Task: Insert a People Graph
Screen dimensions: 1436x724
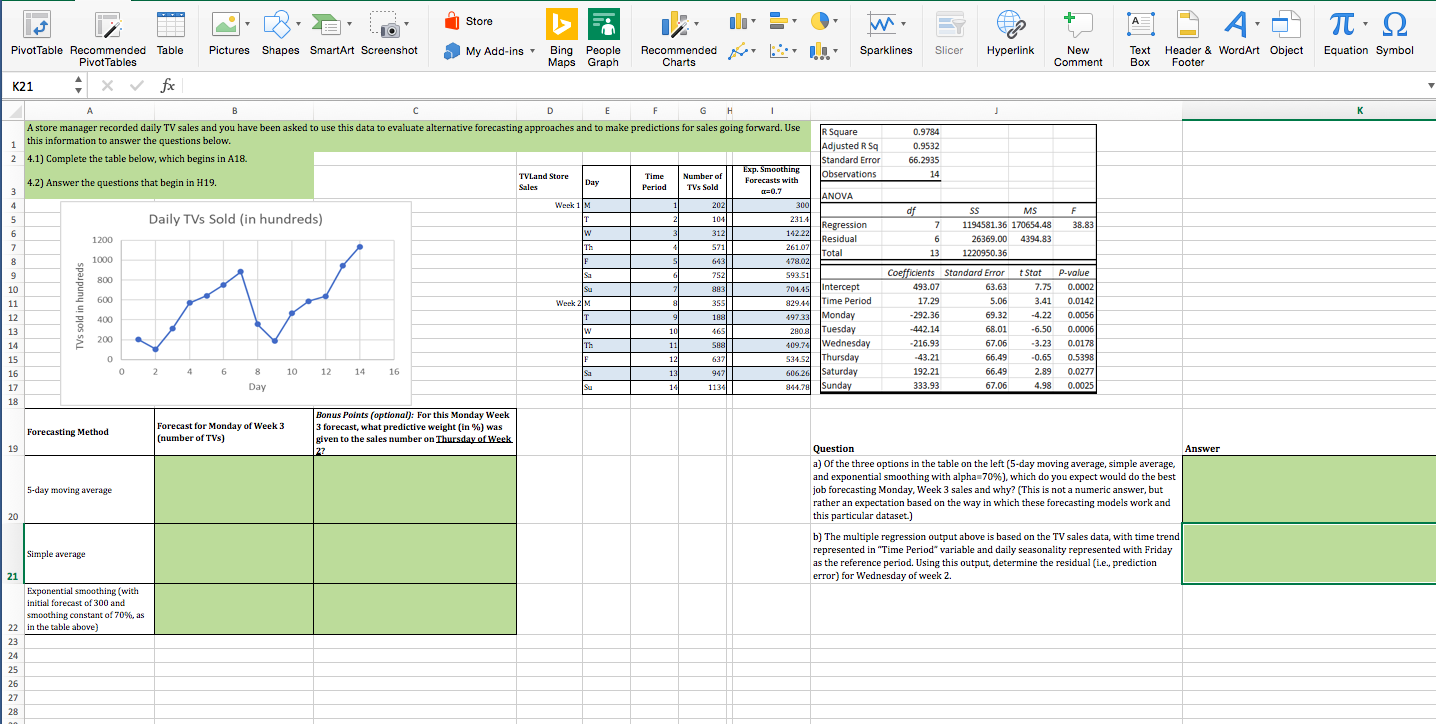Action: pyautogui.click(x=603, y=34)
